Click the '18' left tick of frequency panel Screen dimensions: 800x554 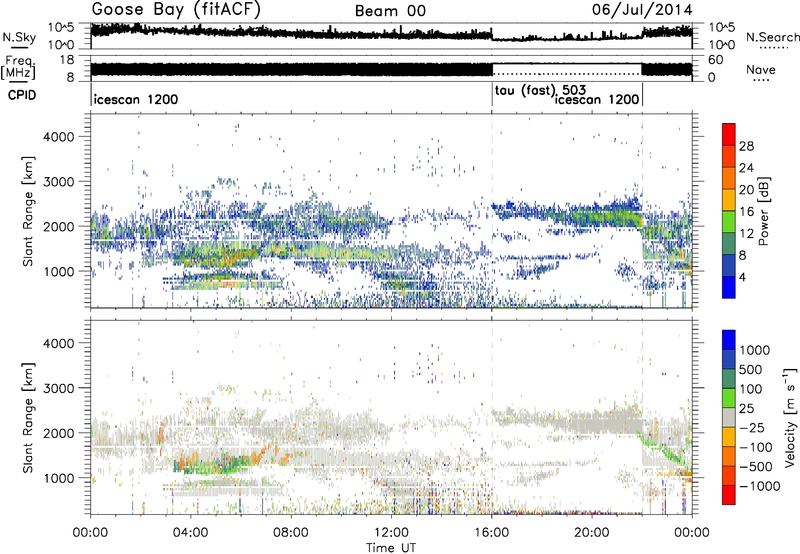coord(66,60)
